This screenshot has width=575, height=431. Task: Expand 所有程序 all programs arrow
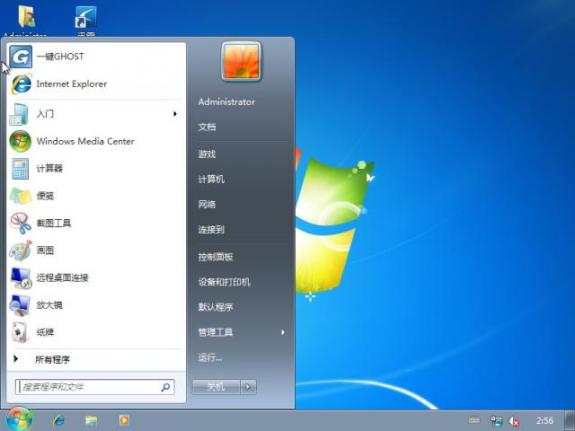click(x=16, y=359)
